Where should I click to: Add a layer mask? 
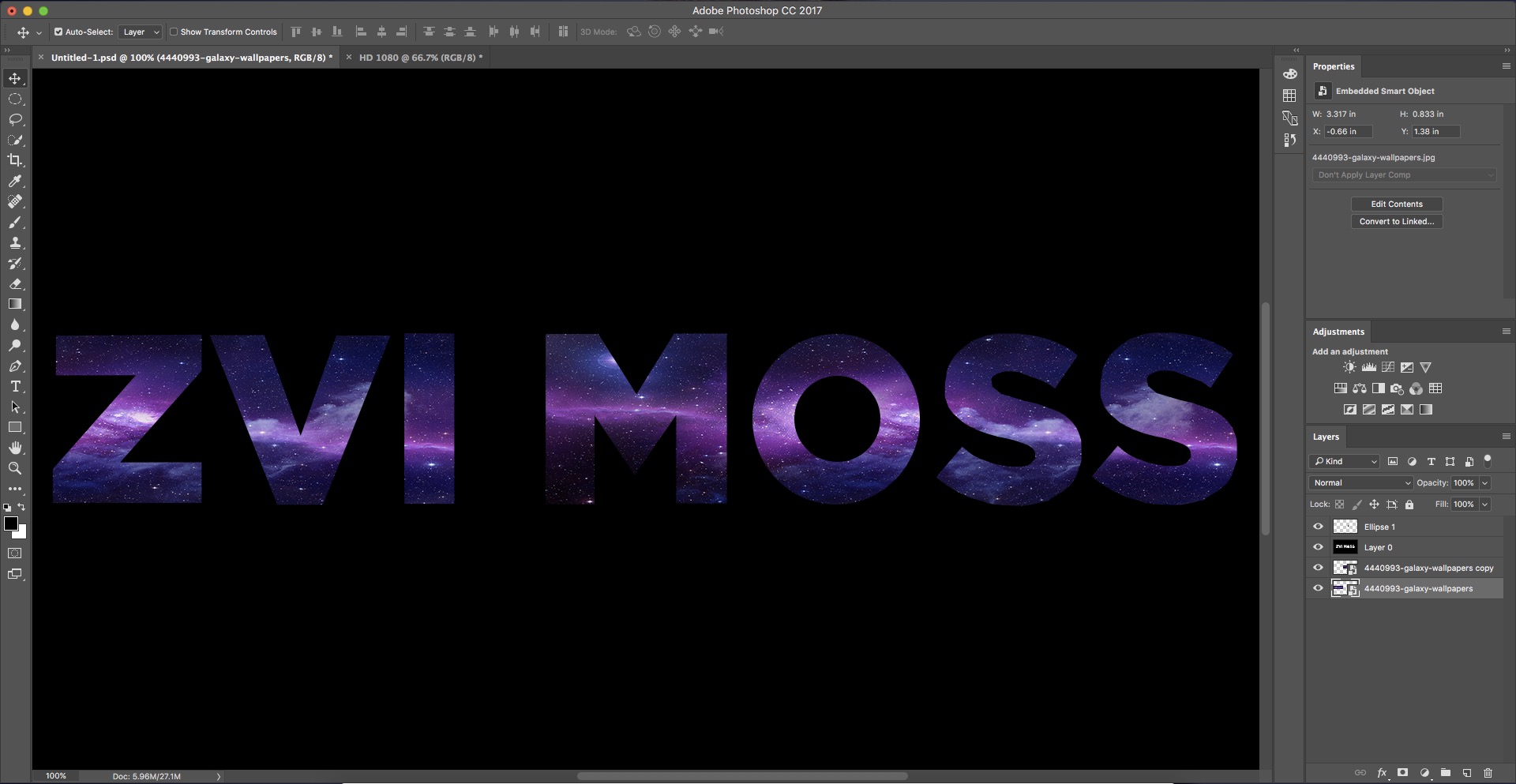pyautogui.click(x=1402, y=773)
